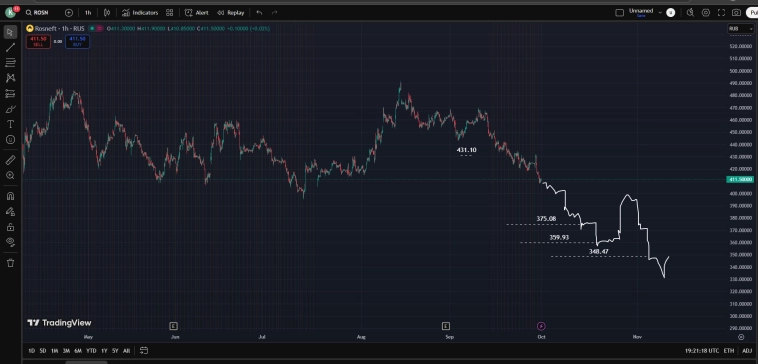Open the Indicators dialog
758x364 pixels.
click(x=140, y=13)
